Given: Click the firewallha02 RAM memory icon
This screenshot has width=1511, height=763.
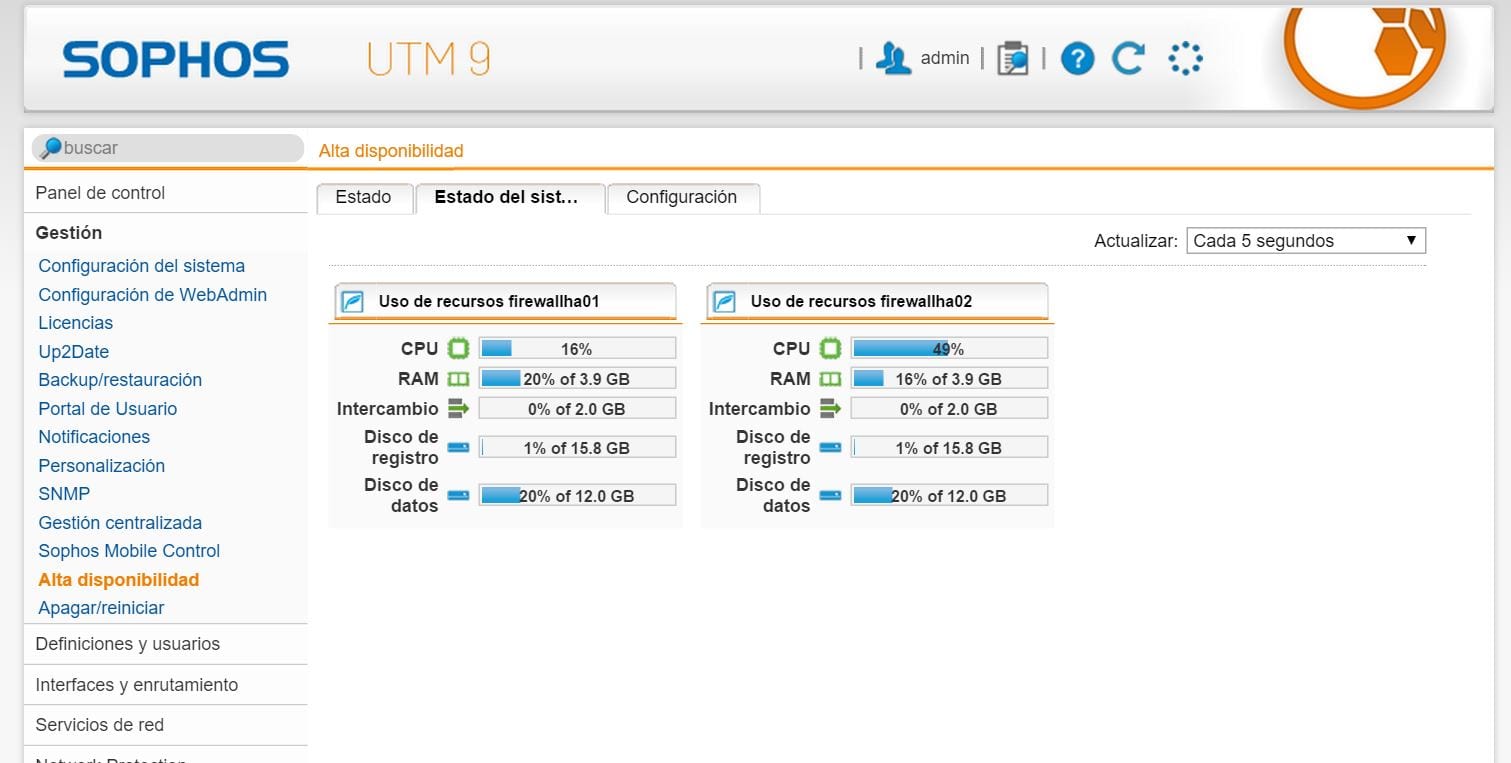Looking at the screenshot, I should [x=830, y=379].
